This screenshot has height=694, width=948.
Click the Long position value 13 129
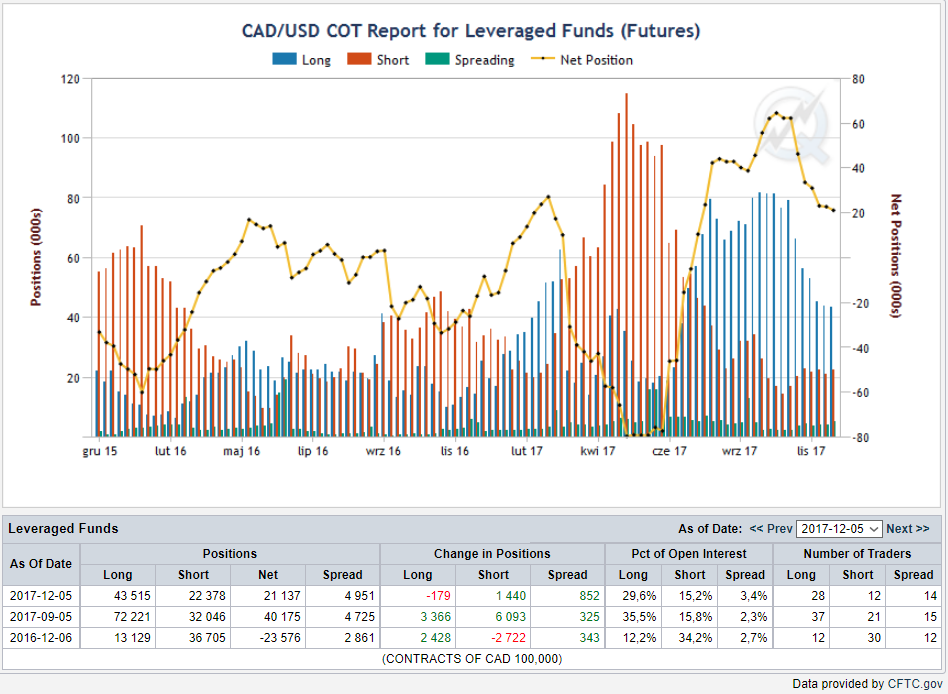pos(132,638)
